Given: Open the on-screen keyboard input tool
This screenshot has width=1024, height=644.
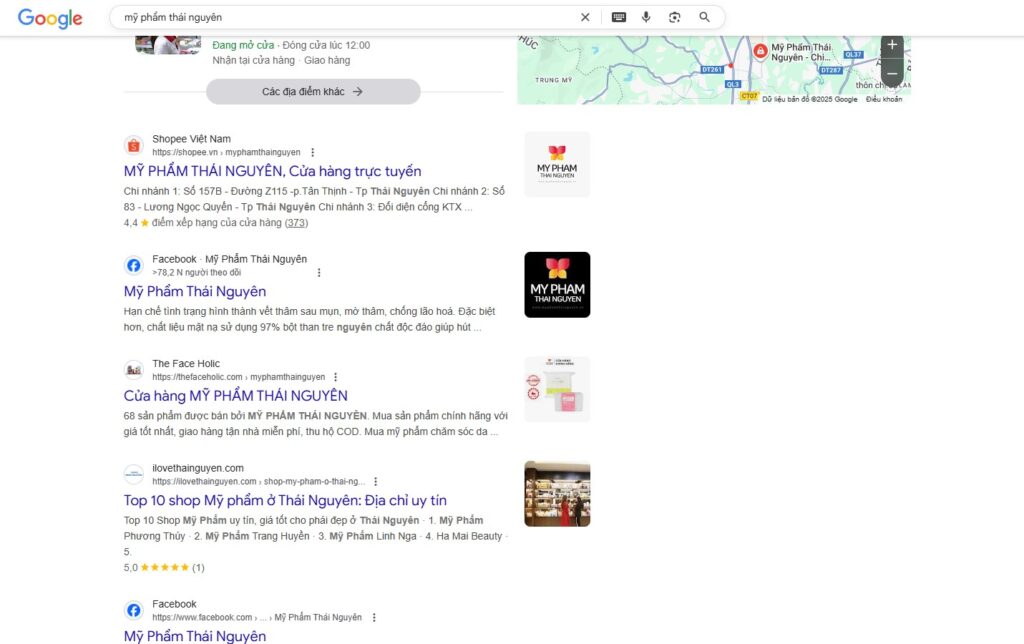Looking at the screenshot, I should pos(619,17).
